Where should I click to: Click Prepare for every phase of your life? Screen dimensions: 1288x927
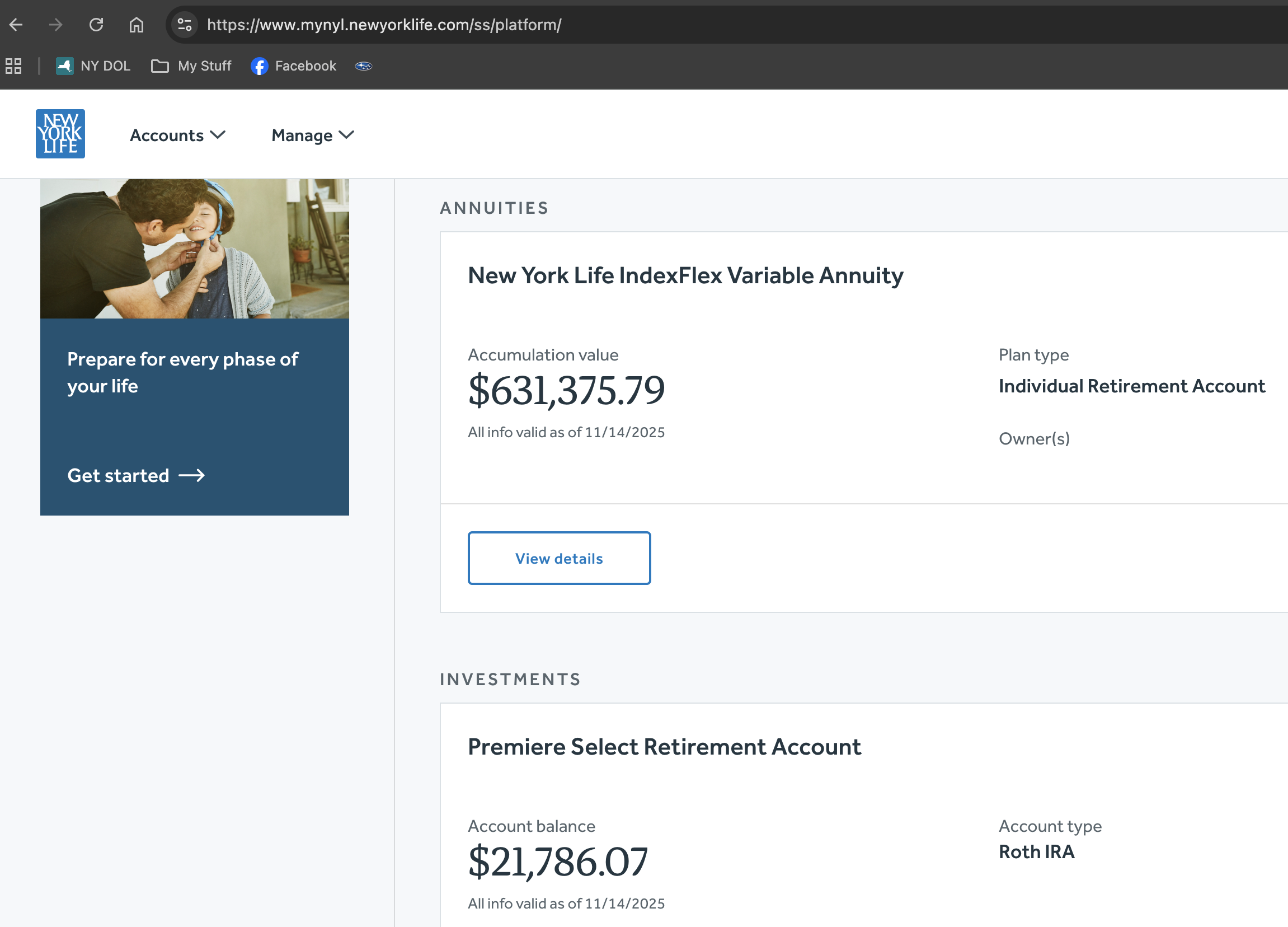click(182, 373)
